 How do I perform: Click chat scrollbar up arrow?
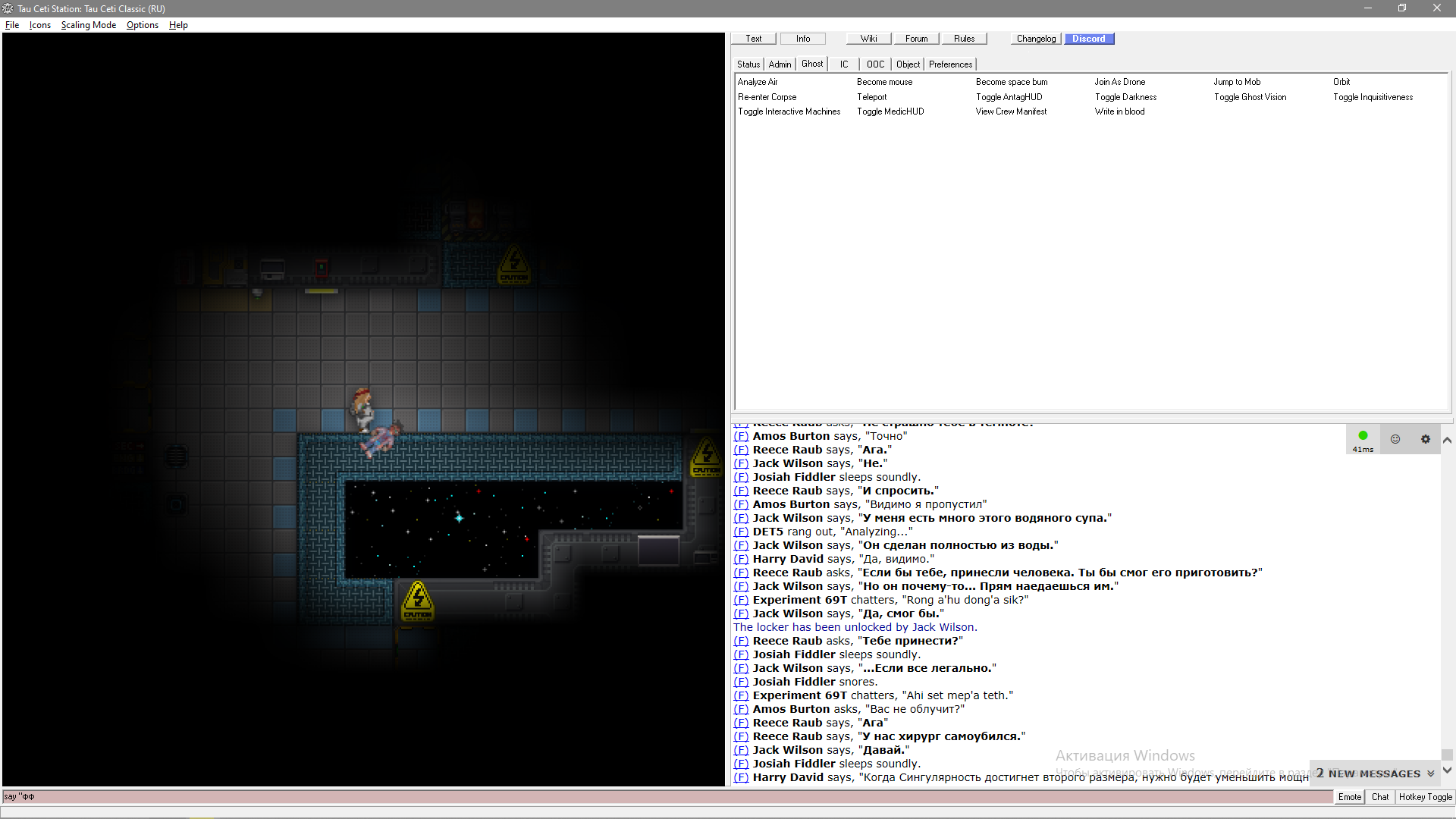pos(1447,440)
